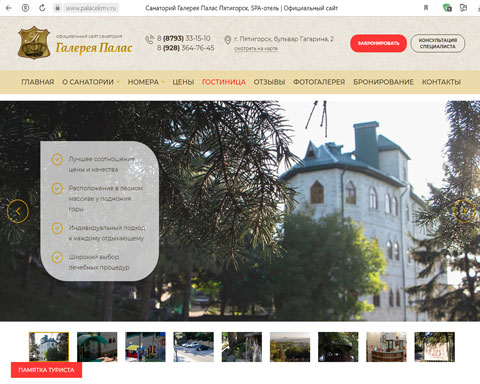Select the thumbnail showing parked cars on road

(x=193, y=347)
